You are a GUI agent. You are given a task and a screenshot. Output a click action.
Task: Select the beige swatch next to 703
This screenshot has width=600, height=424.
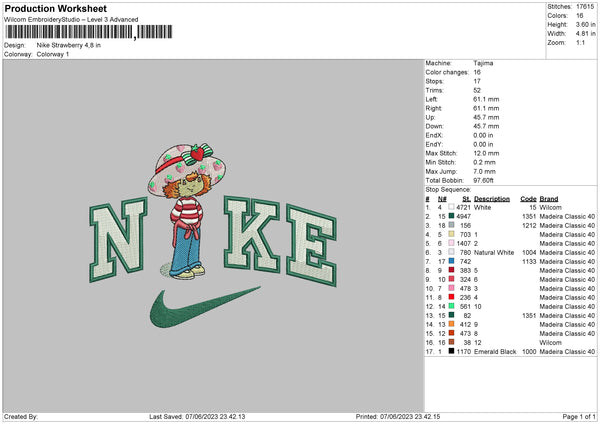click(452, 234)
